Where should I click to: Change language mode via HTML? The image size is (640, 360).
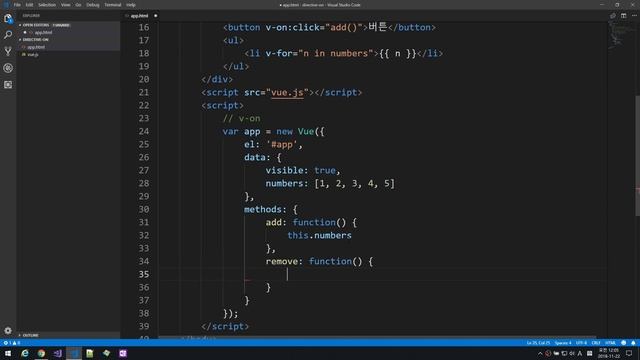(x=610, y=343)
